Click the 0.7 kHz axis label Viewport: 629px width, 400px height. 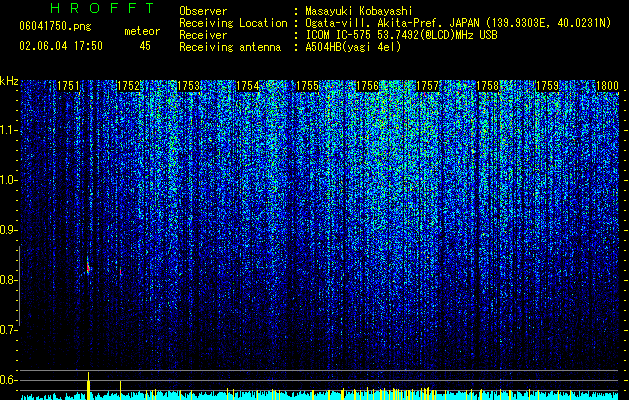click(x=8, y=330)
